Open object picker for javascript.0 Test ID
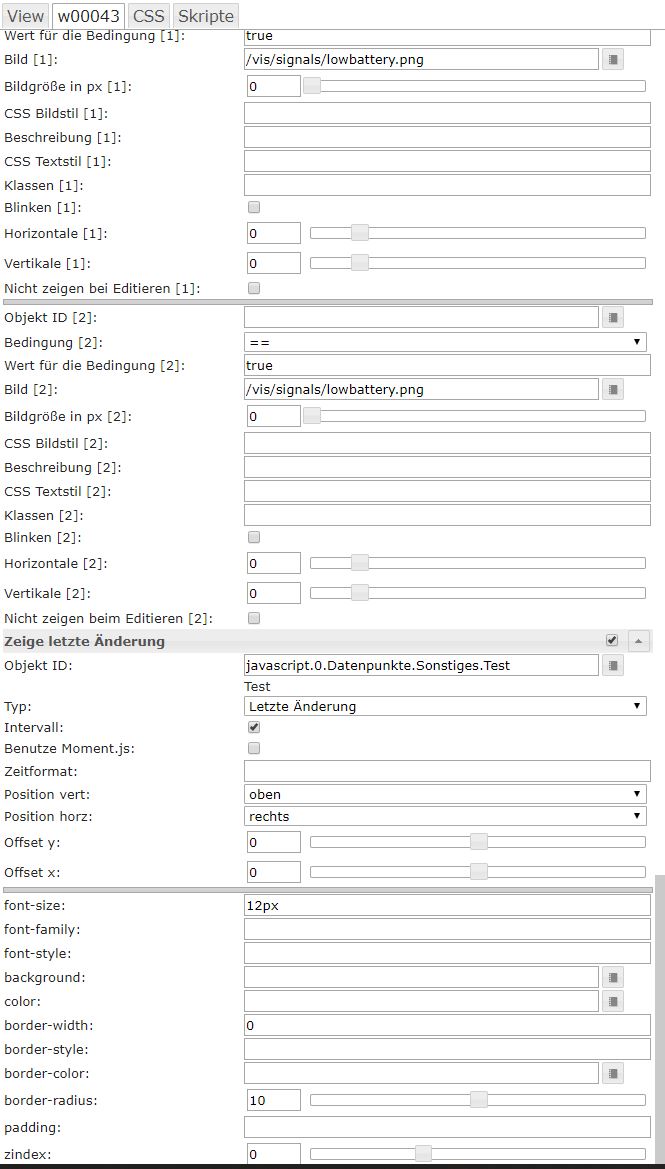The width and height of the screenshot is (665, 1169). click(x=613, y=666)
